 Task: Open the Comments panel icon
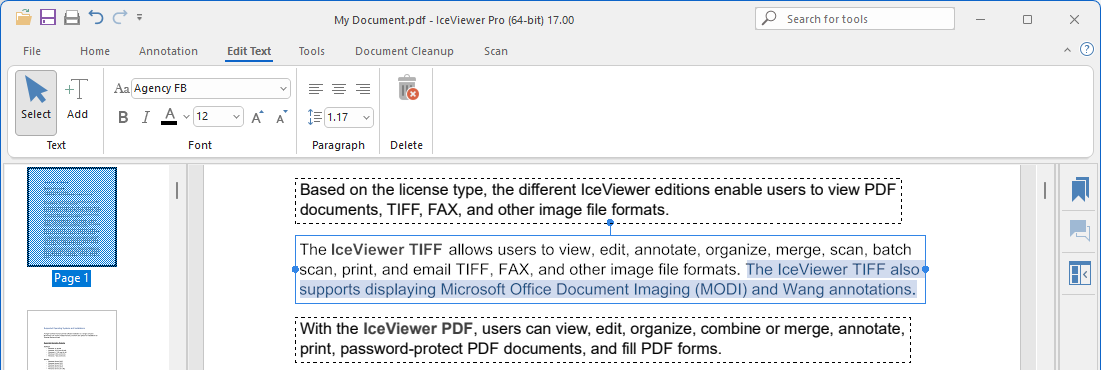[1079, 231]
